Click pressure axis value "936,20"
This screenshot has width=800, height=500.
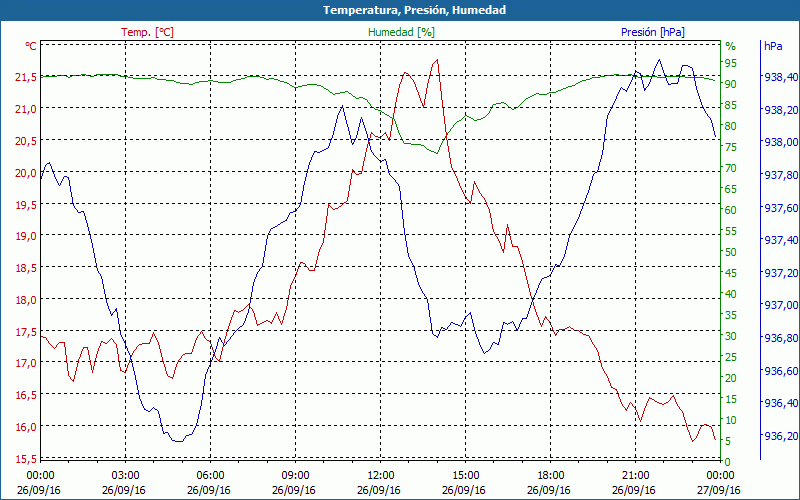tap(780, 436)
